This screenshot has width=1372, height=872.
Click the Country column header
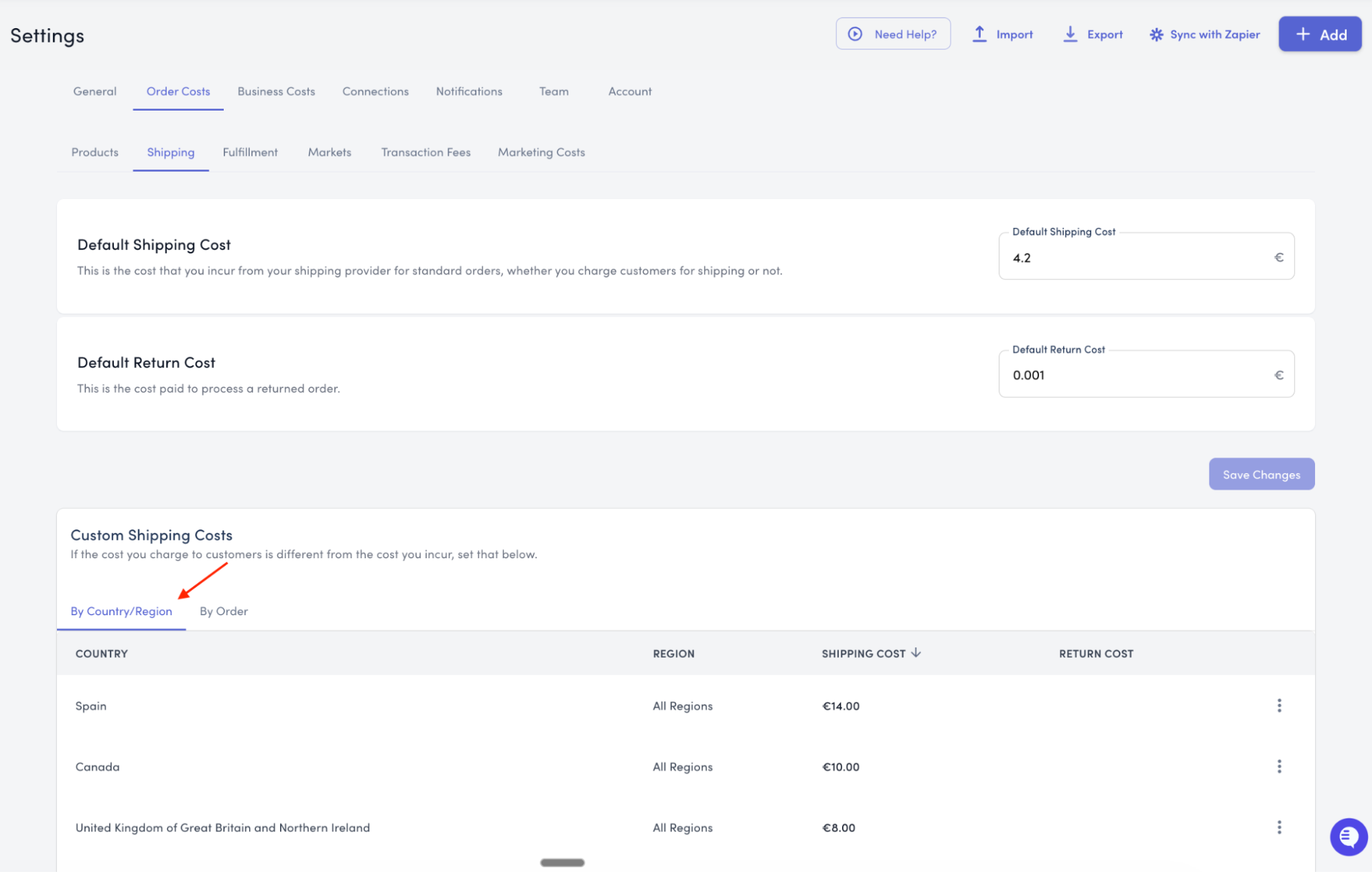click(102, 654)
